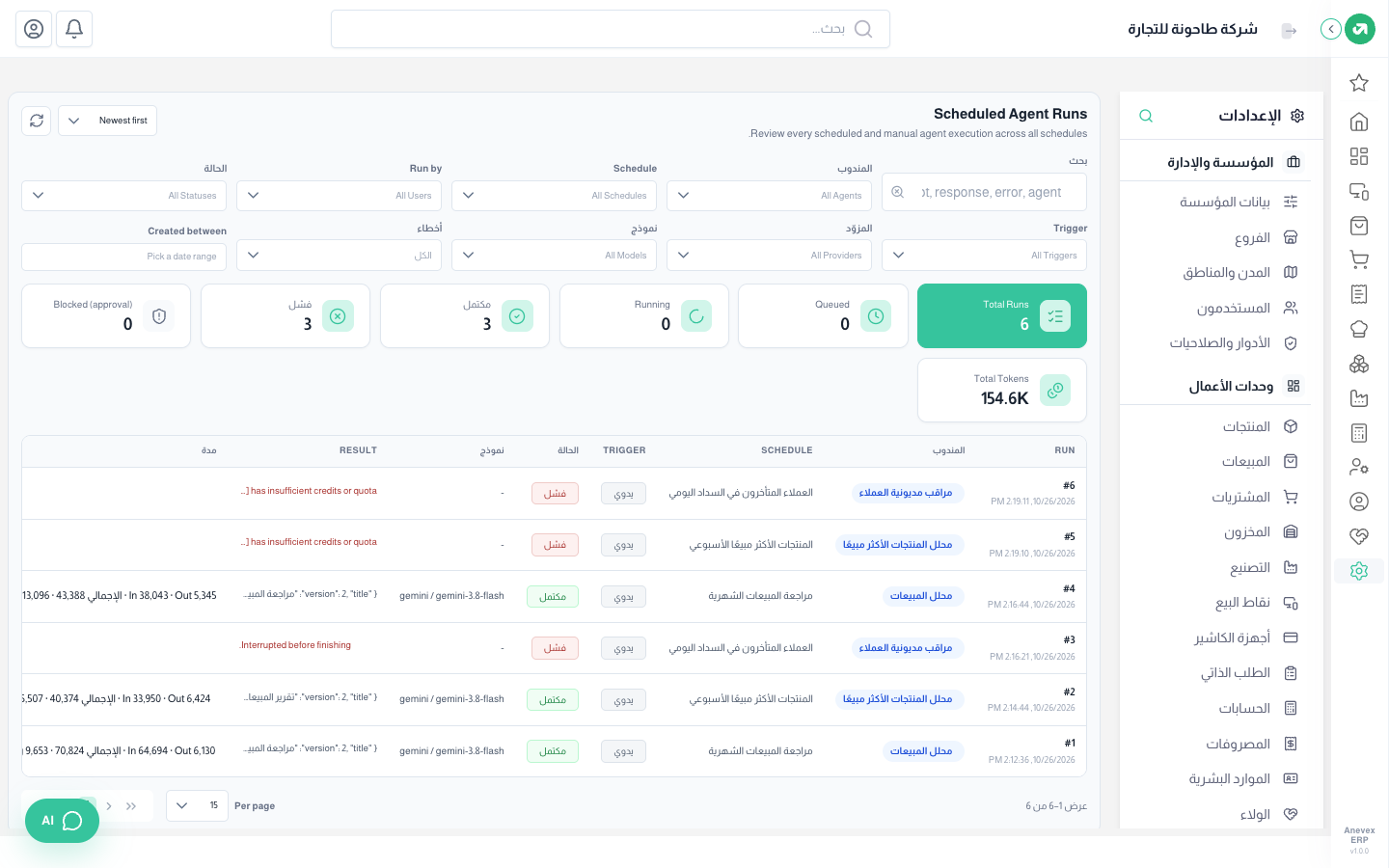
Task: Open the All Providers dropdown
Action: [770, 256]
